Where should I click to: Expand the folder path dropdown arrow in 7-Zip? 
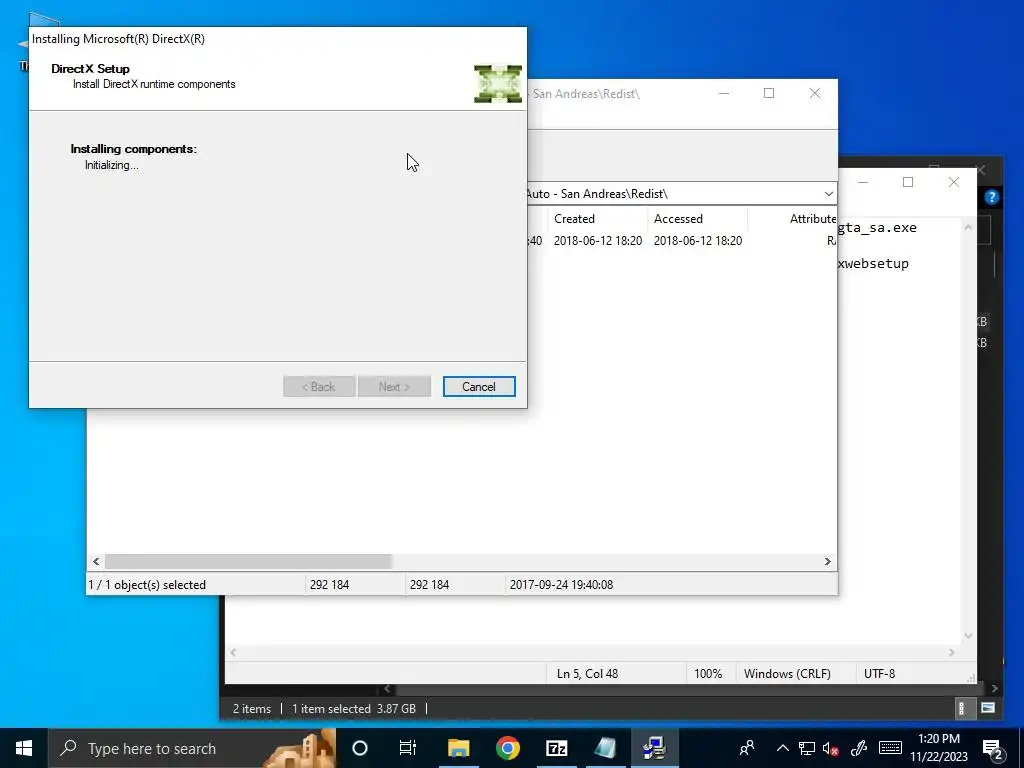pos(828,194)
